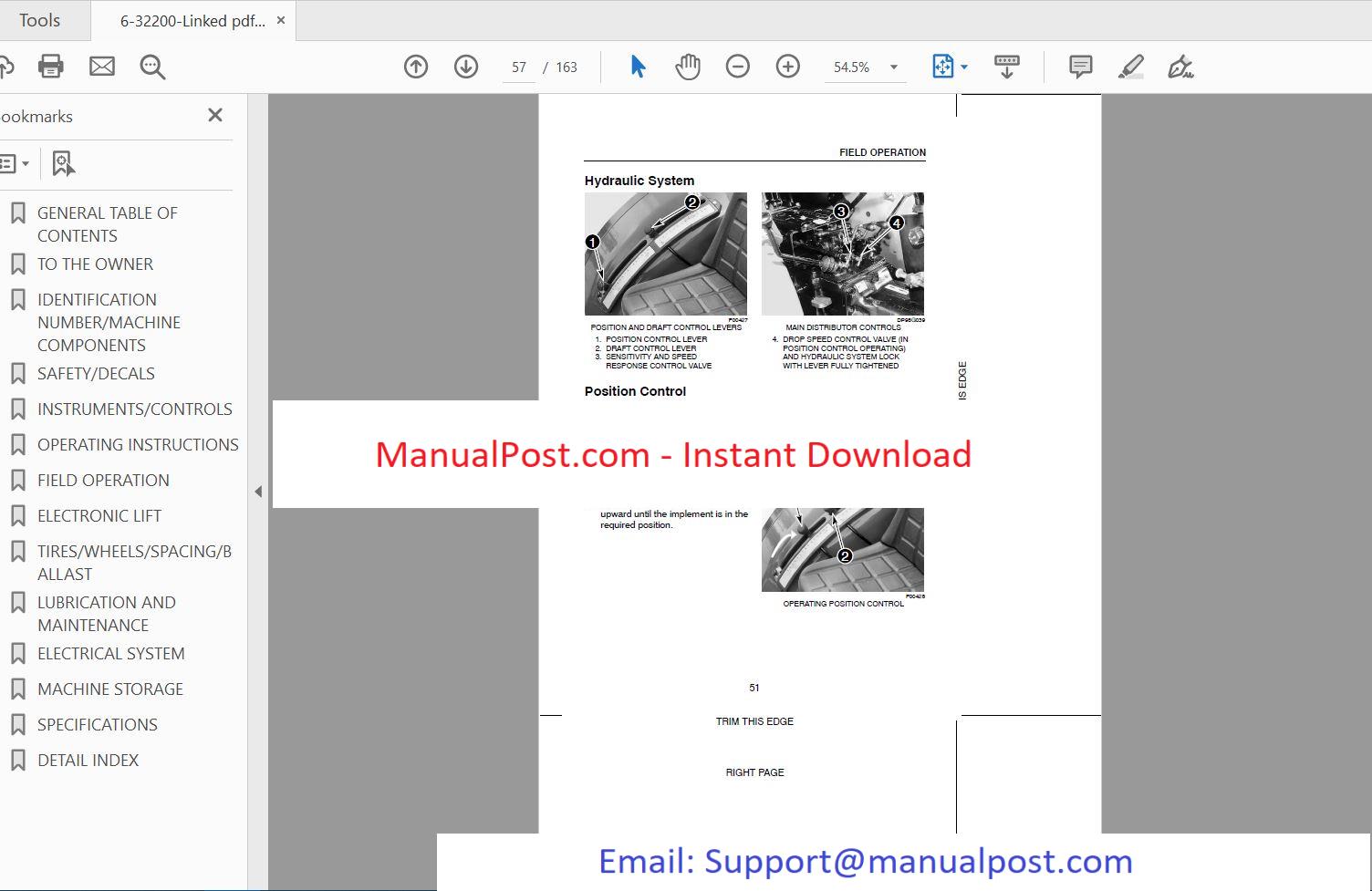The height and width of the screenshot is (891, 1372).
Task: Open the FIELD OPERATION bookmark
Action: click(x=103, y=481)
